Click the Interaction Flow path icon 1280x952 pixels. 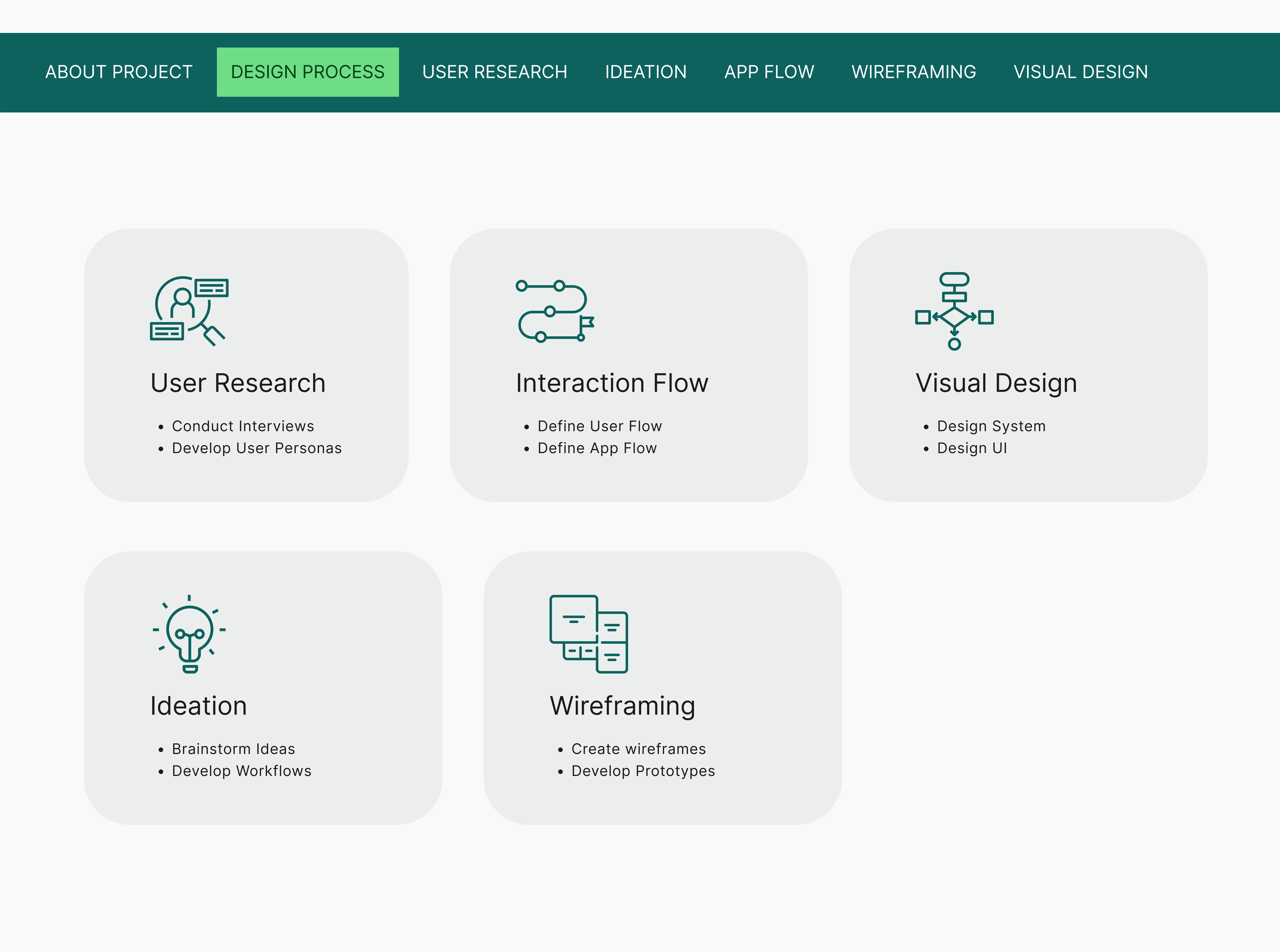(555, 311)
